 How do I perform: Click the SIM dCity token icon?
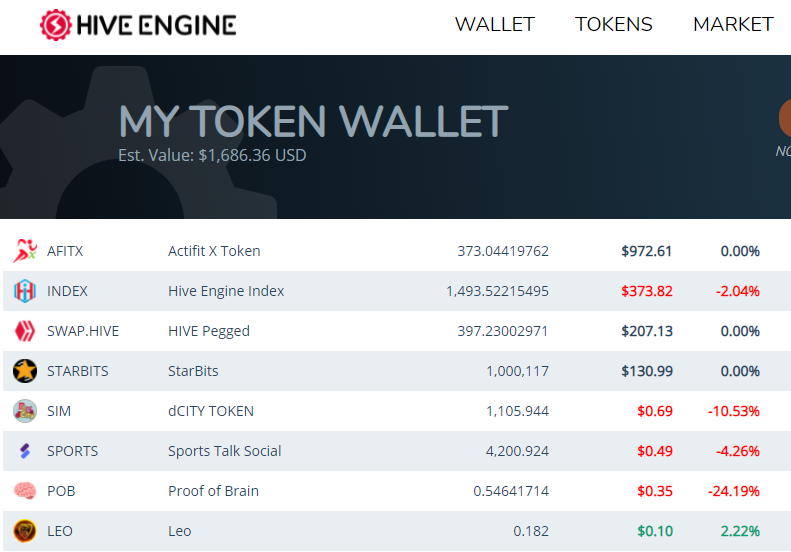pyautogui.click(x=25, y=411)
